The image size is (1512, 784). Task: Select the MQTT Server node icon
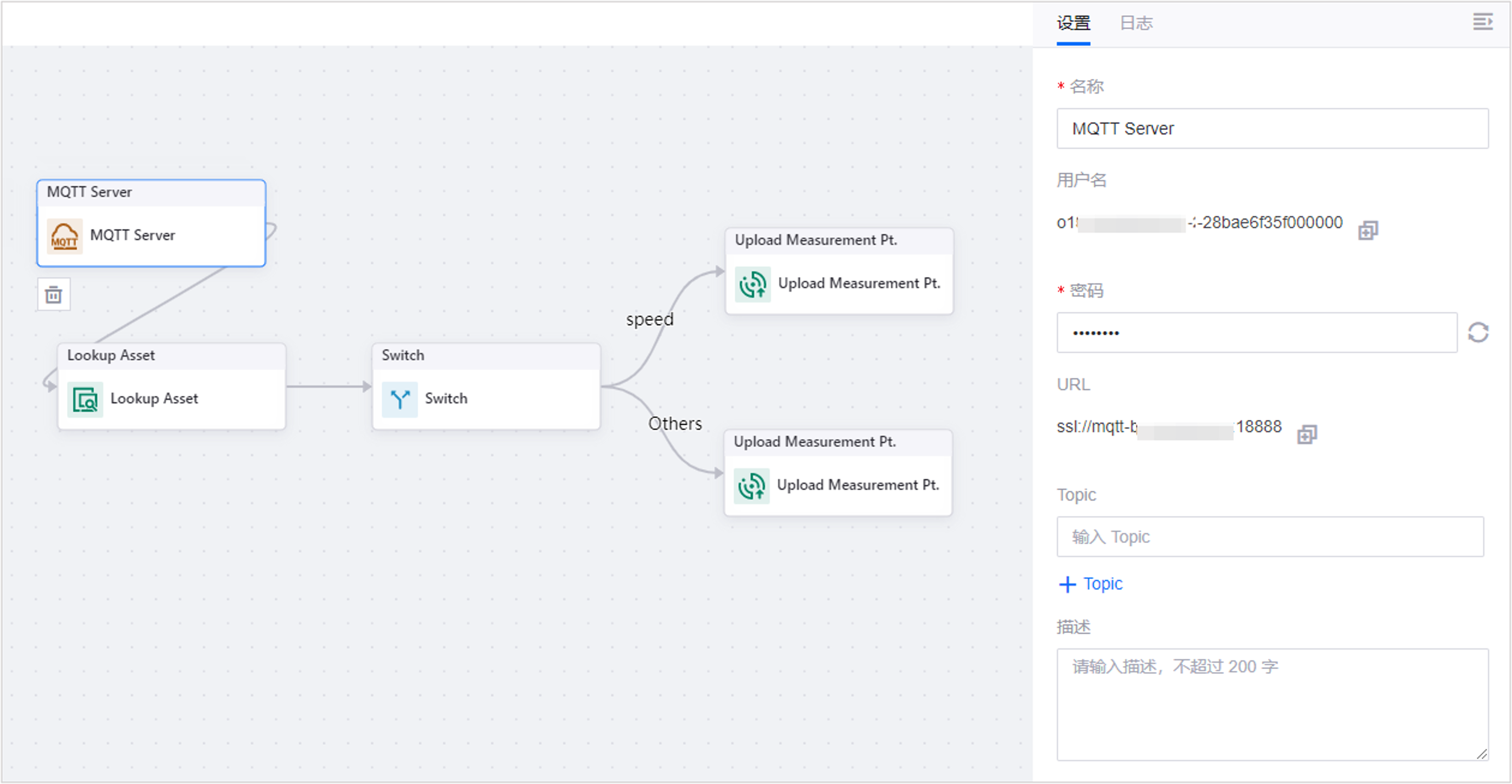[x=65, y=235]
